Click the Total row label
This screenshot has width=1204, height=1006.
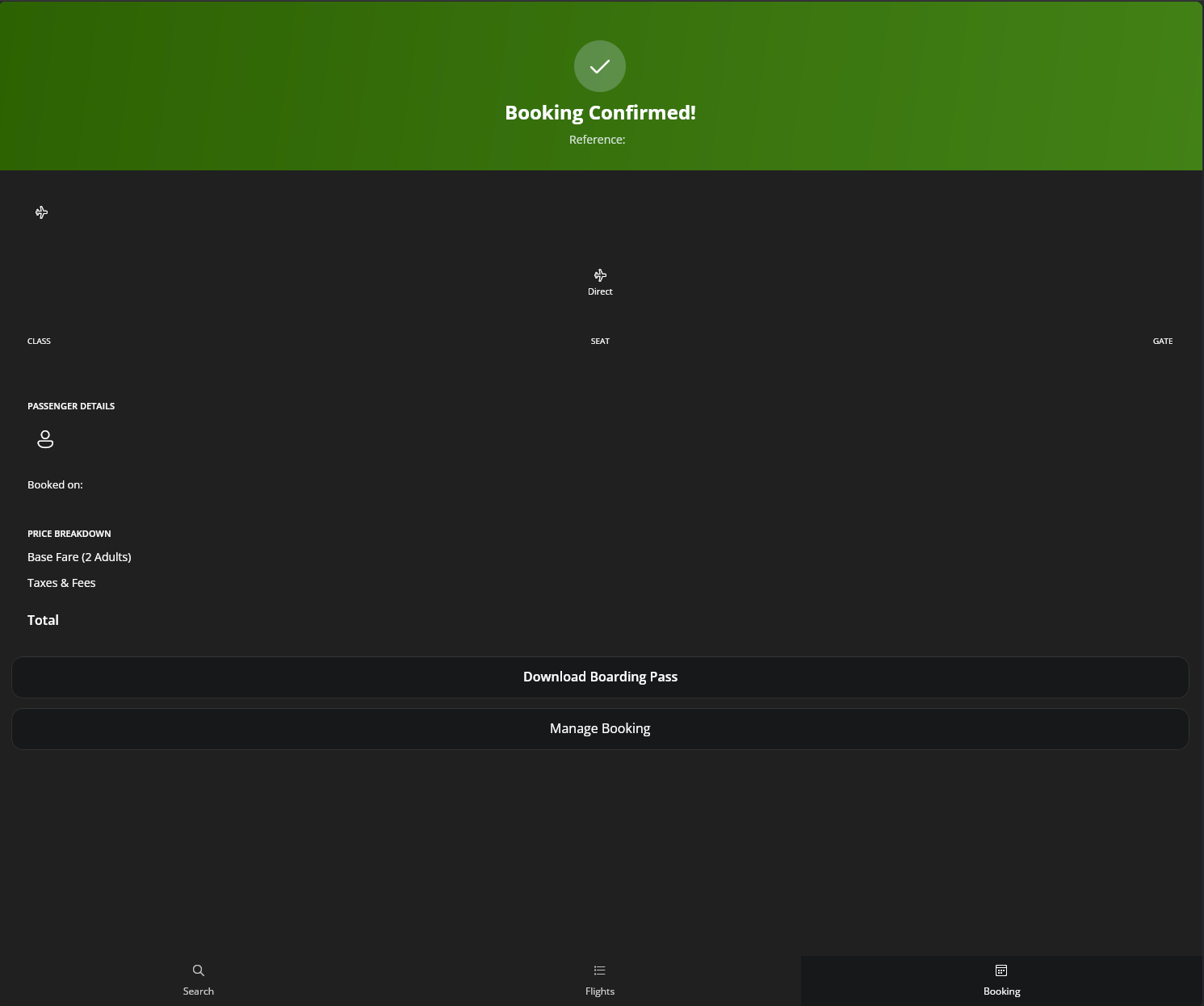(43, 620)
